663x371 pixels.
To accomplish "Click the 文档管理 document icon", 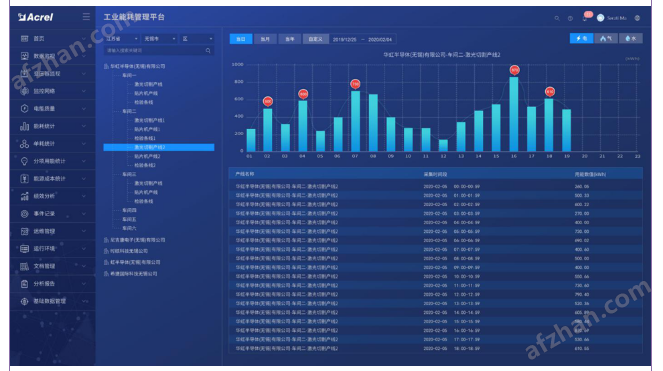I will [25, 266].
